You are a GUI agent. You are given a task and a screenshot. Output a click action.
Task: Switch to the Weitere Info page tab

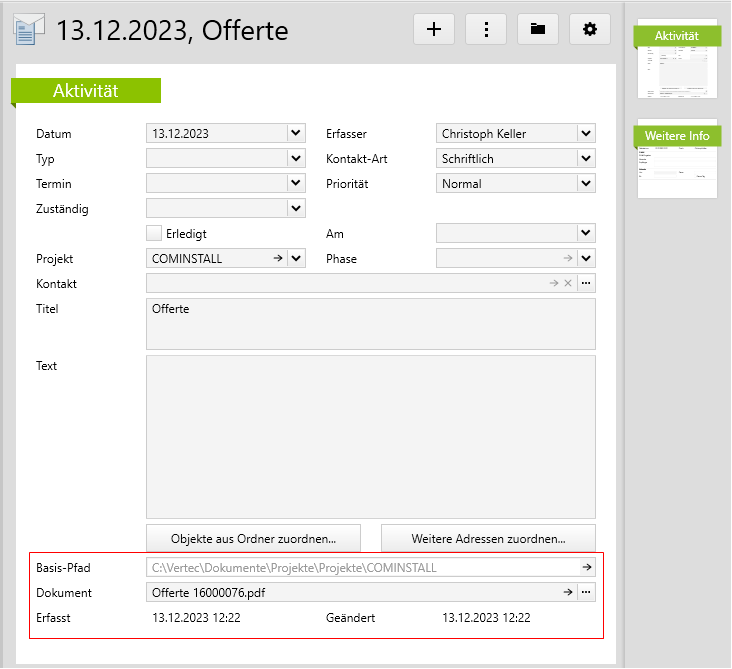point(677,158)
